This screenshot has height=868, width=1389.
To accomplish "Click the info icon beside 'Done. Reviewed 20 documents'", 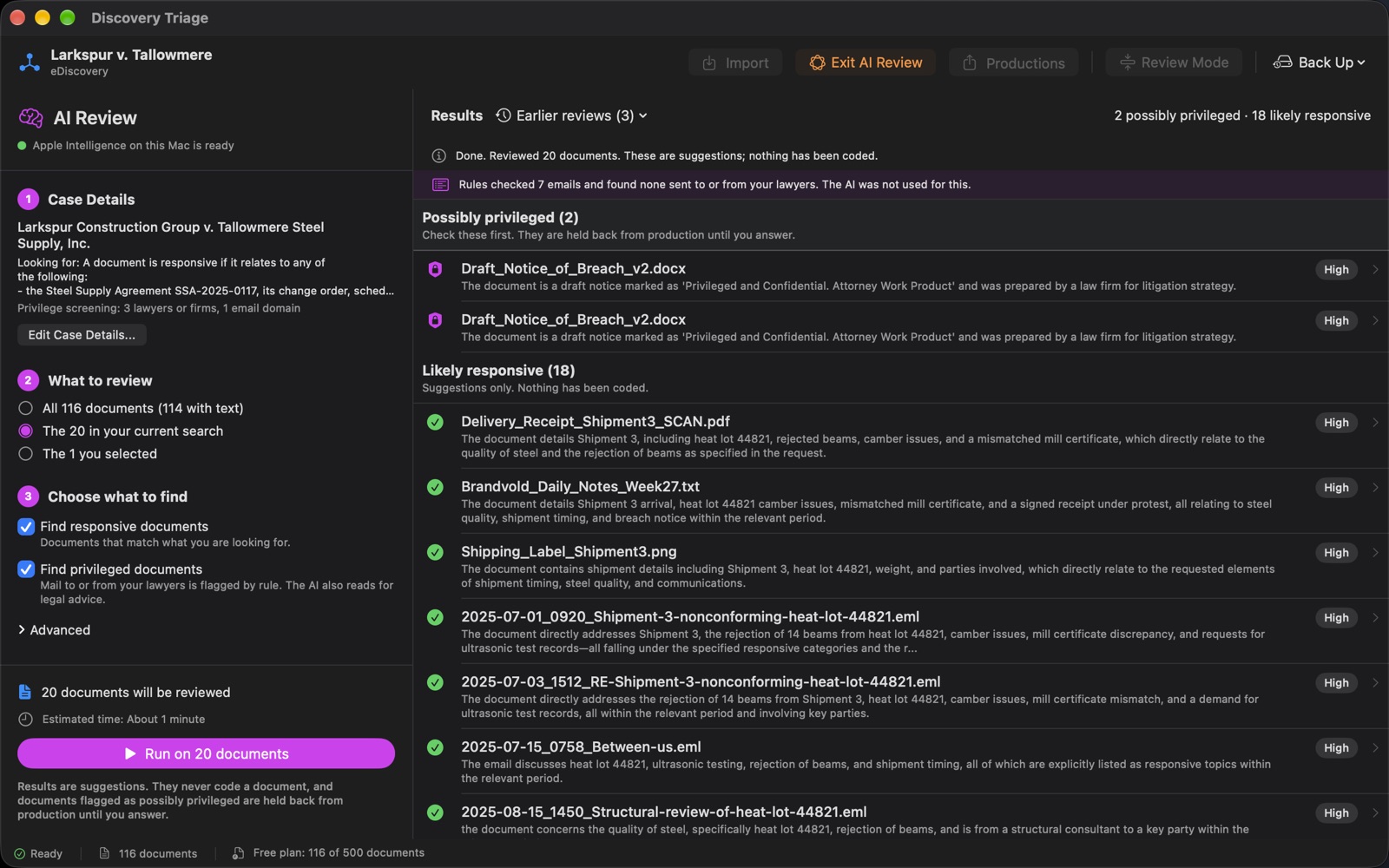I will point(439,156).
